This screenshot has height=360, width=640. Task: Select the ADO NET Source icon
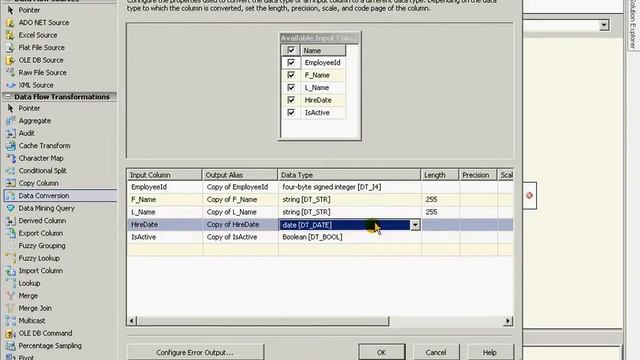pyautogui.click(x=10, y=22)
